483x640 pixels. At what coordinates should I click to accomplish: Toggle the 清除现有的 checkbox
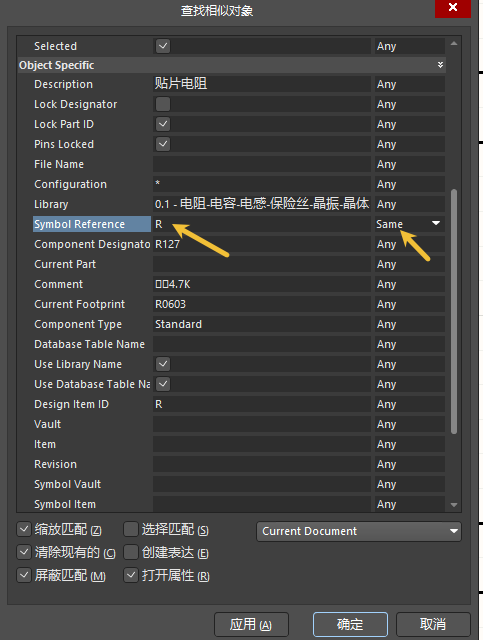24,553
